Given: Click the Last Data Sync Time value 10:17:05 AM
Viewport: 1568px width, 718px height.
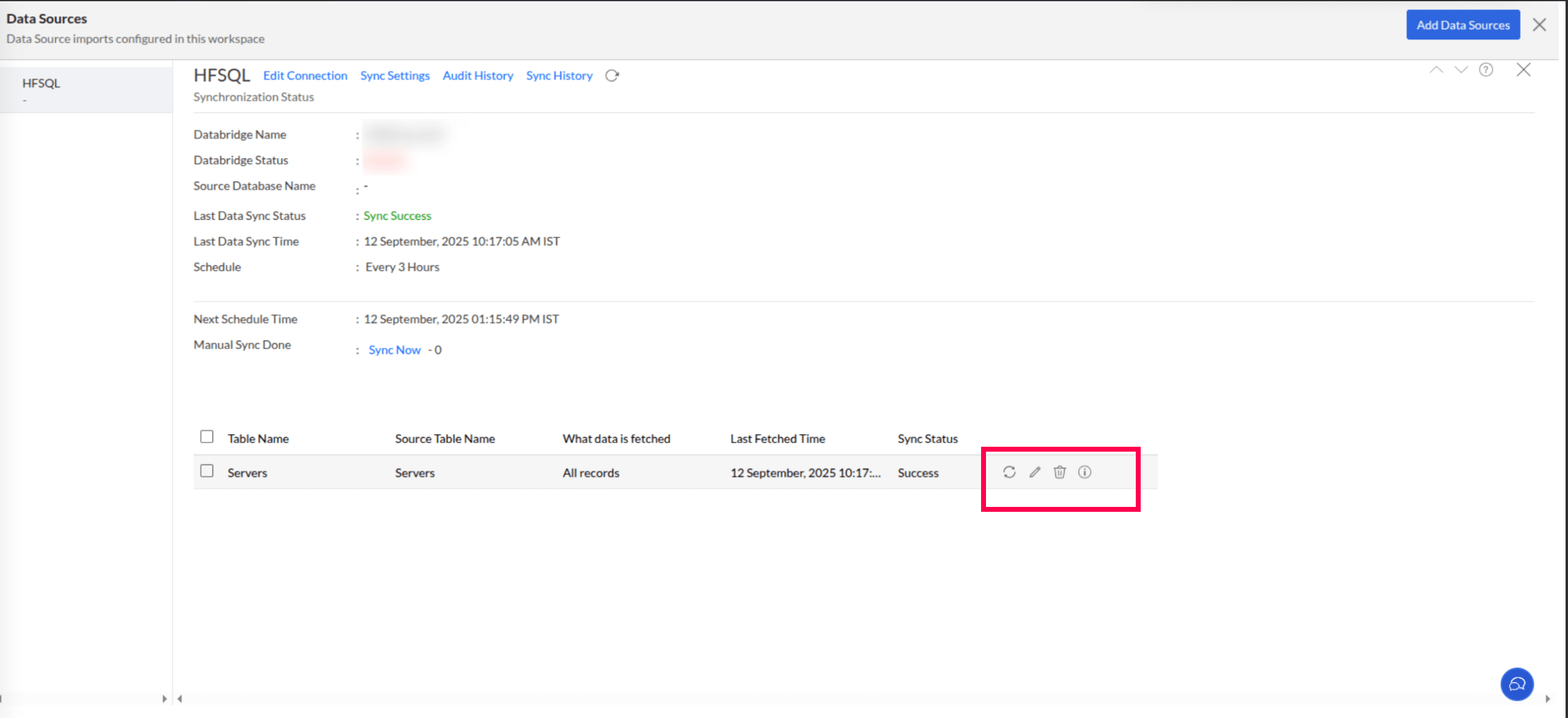Looking at the screenshot, I should 462,241.
